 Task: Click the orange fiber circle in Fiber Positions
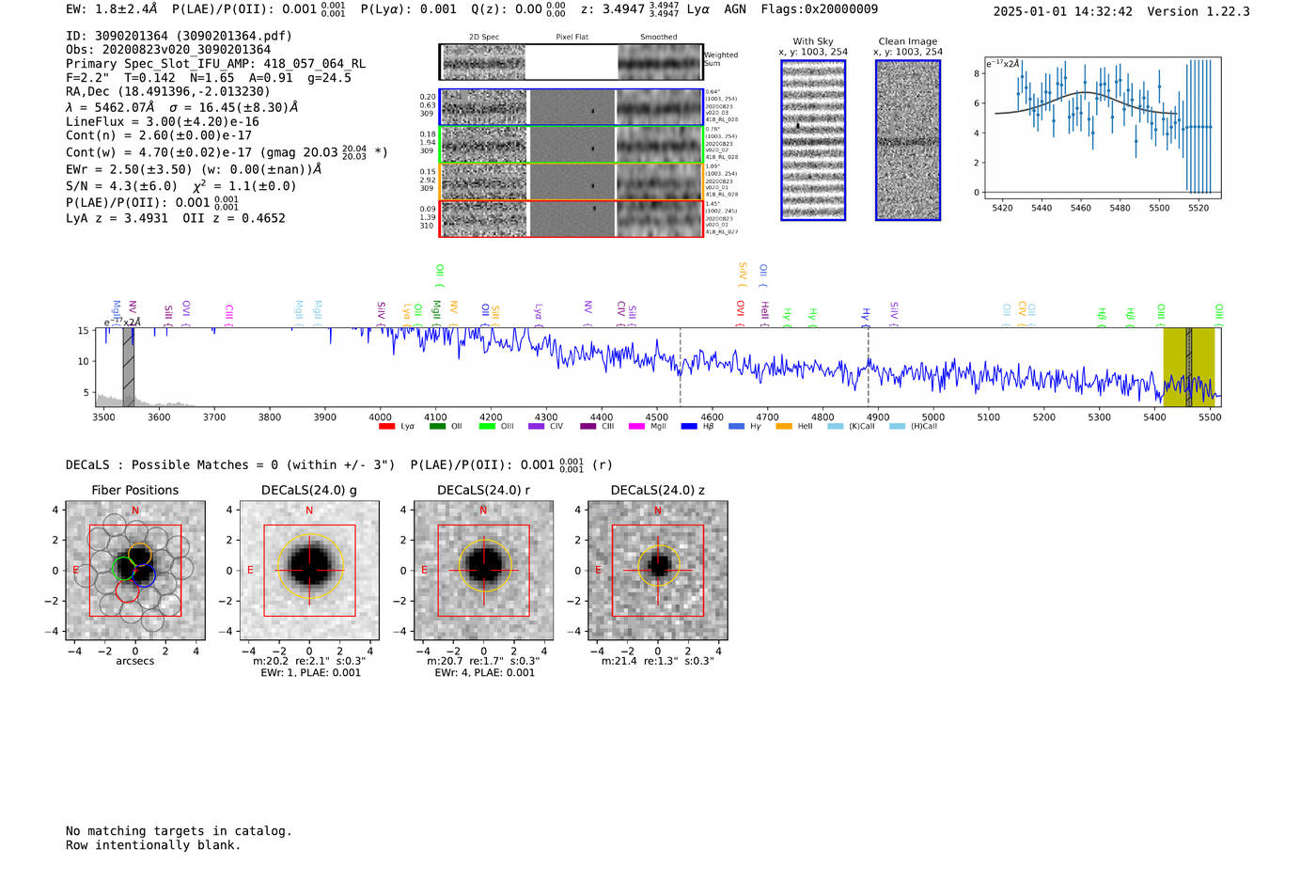point(139,554)
